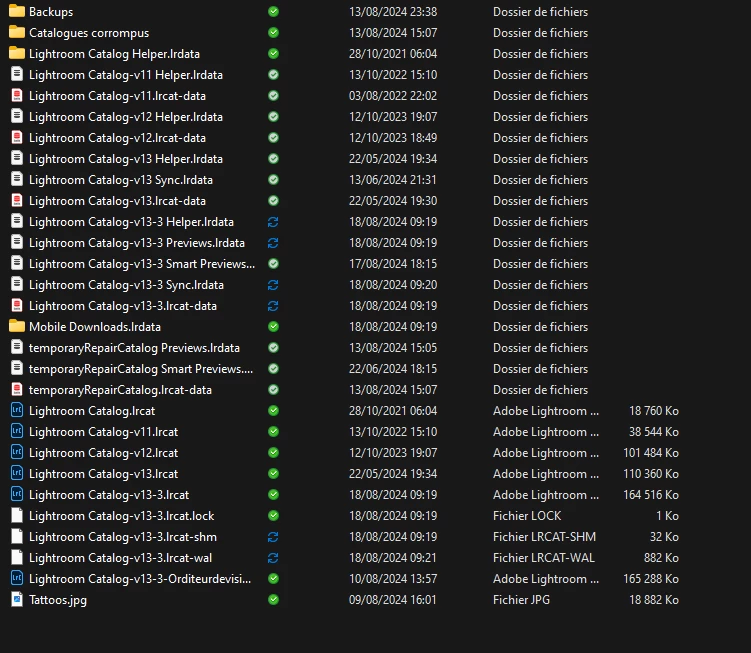
Task: Click type Fichier JPG
Action: tap(521, 600)
